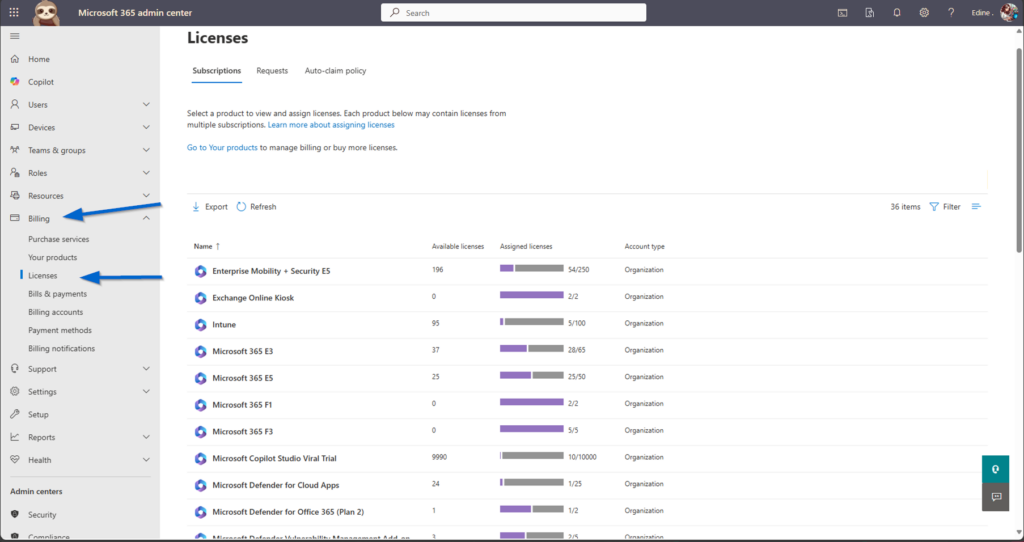Open Microsoft Copilot Studio Viral Trial
The width and height of the screenshot is (1024, 542).
(274, 458)
